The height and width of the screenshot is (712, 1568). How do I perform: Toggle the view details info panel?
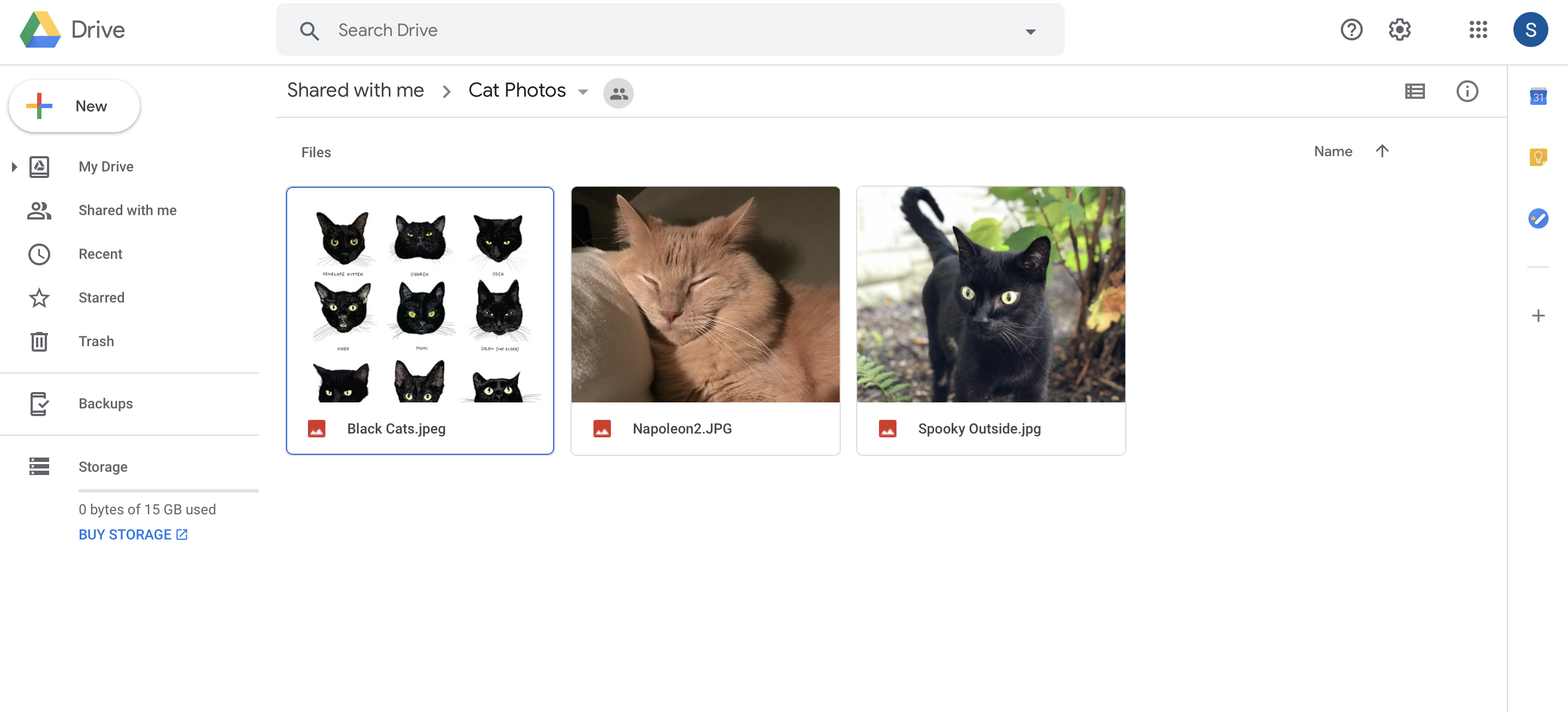1466,91
